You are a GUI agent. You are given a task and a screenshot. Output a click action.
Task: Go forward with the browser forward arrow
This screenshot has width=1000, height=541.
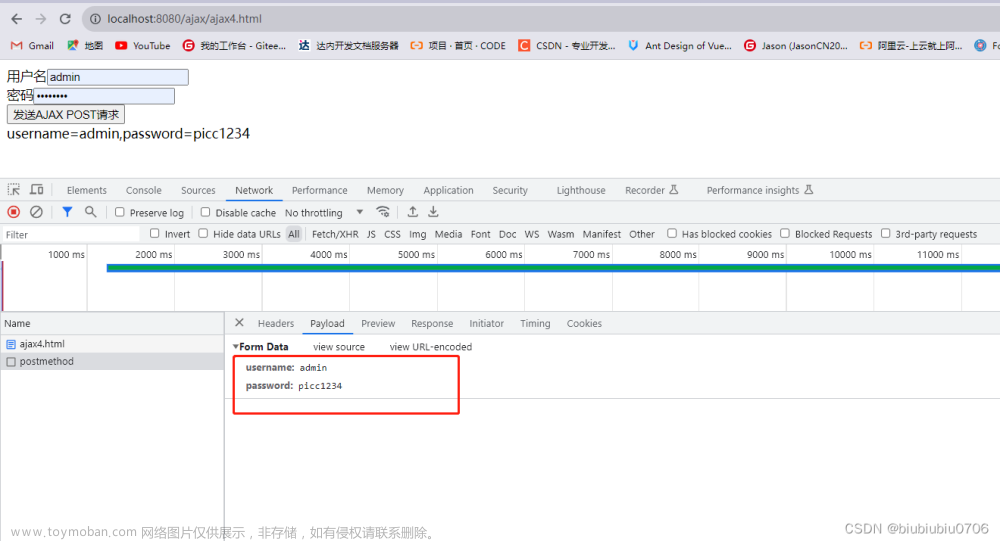tap(41, 19)
